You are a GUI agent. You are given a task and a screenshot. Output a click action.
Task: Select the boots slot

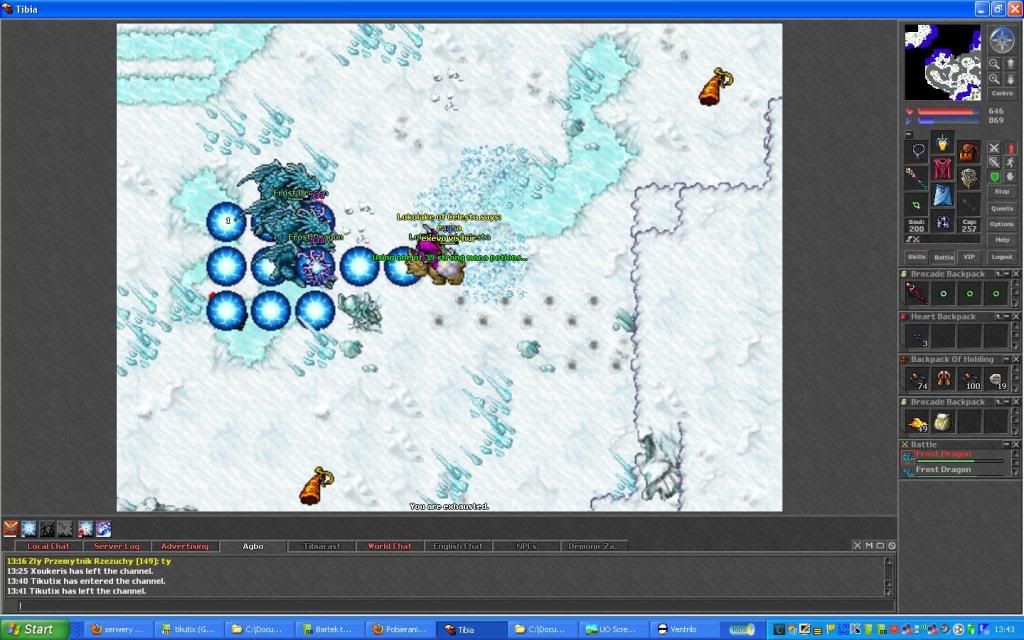coord(942,221)
